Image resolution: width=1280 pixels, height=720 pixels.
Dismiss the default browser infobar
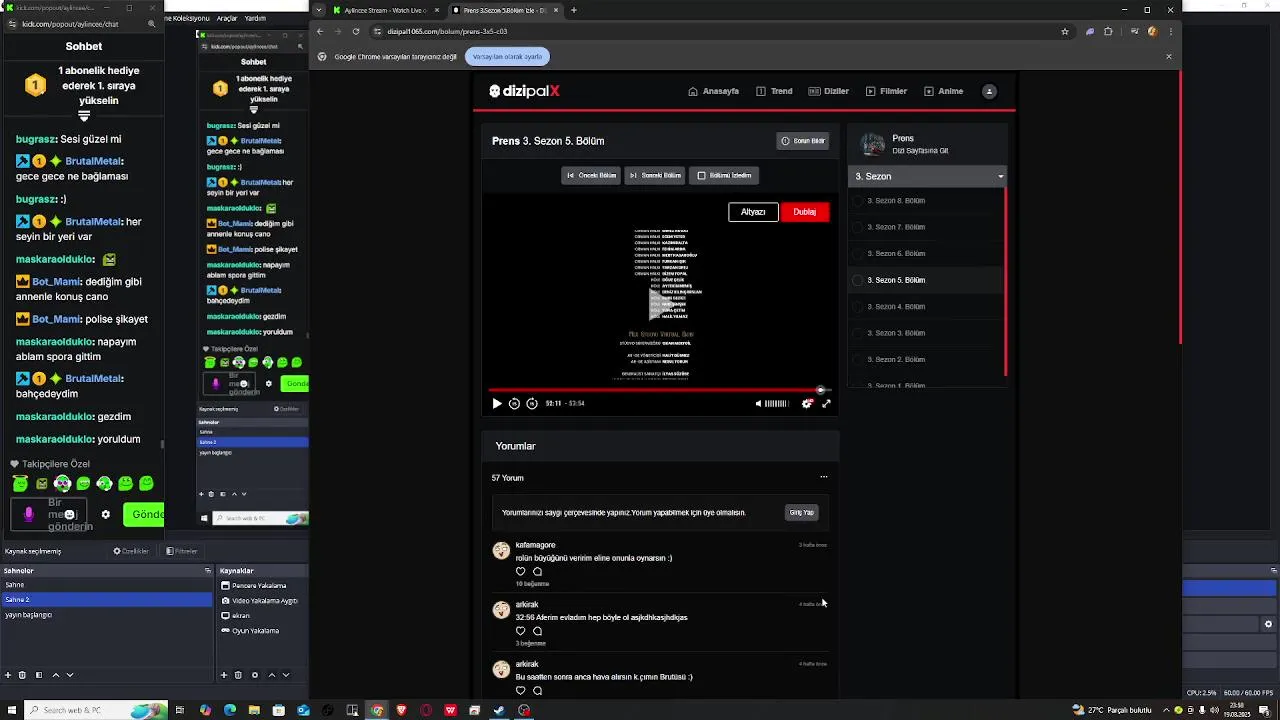click(x=1168, y=56)
